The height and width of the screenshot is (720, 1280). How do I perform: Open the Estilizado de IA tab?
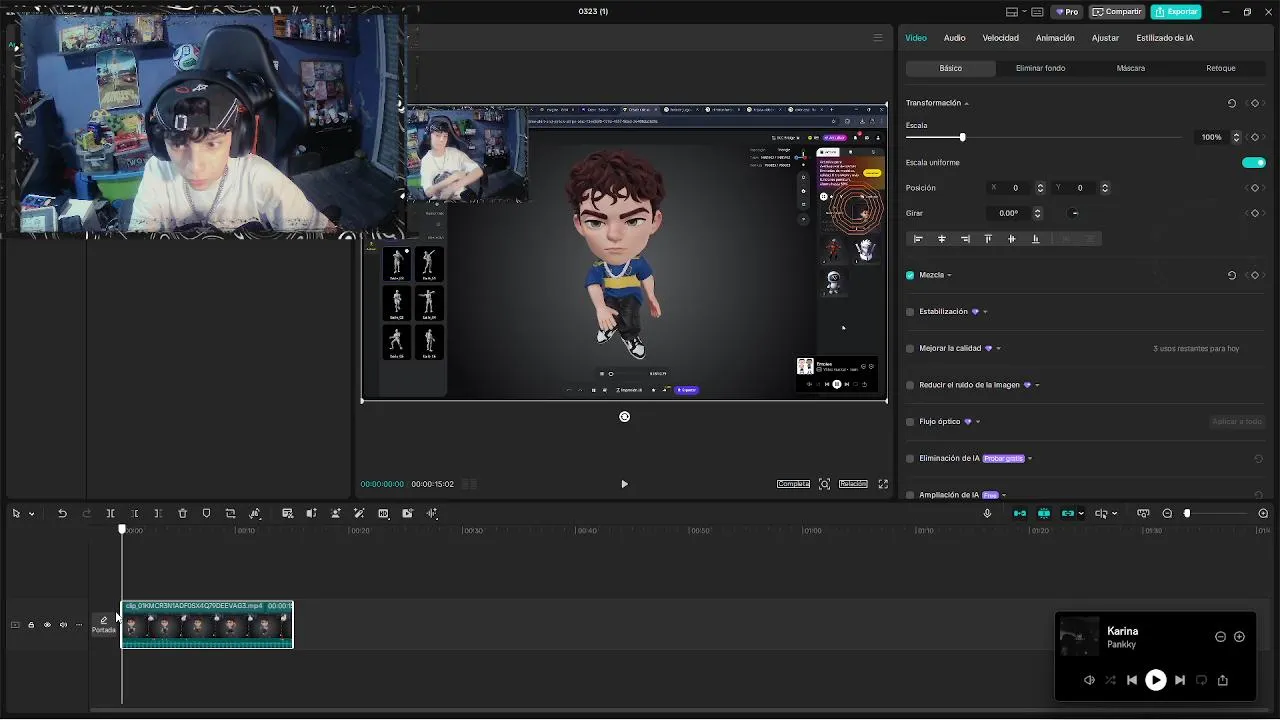[1165, 38]
